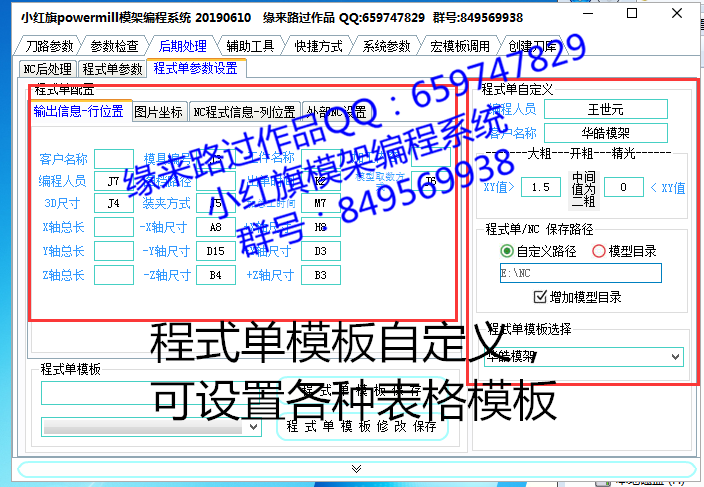Screen dimensions: 704x487
Task: Open the NC程式信息-列位置 tab
Action: tap(244, 112)
